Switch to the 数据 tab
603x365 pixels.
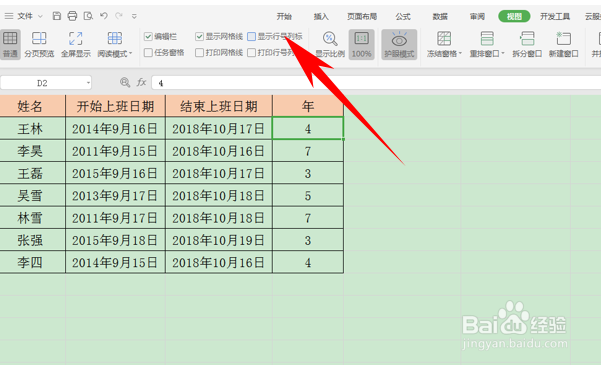440,17
